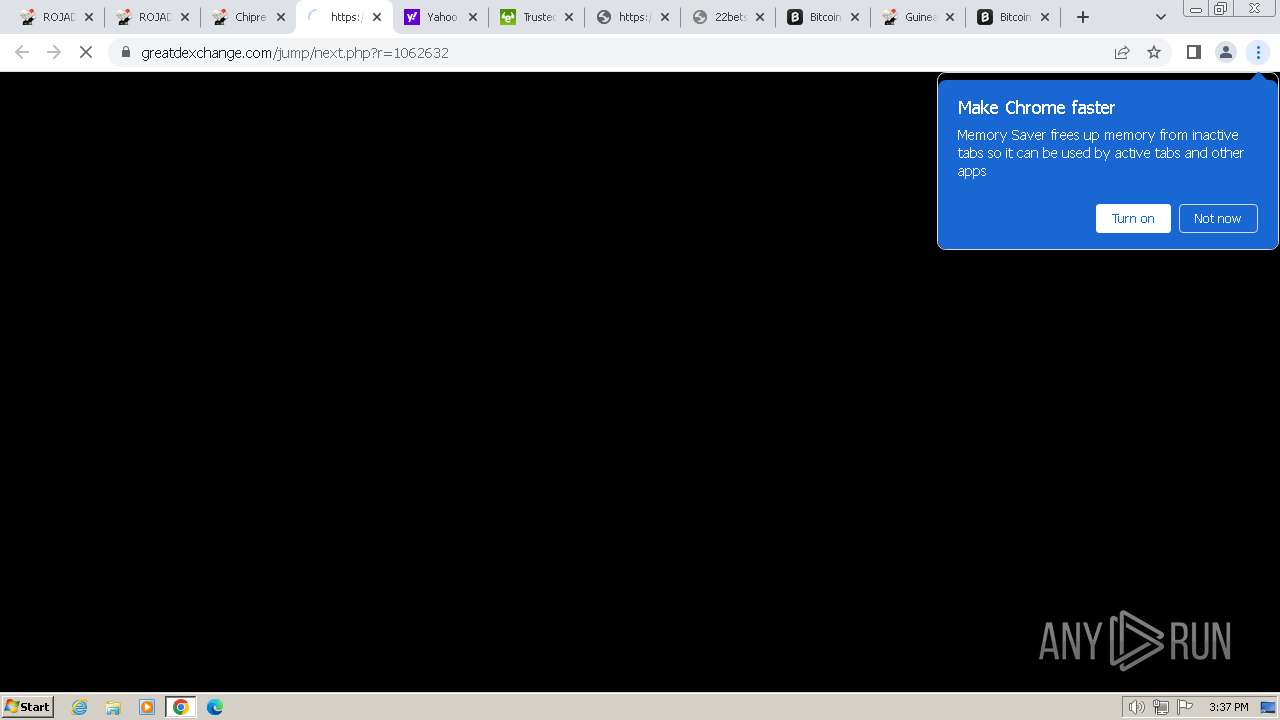
Task: View site information lock icon
Action: coord(126,52)
